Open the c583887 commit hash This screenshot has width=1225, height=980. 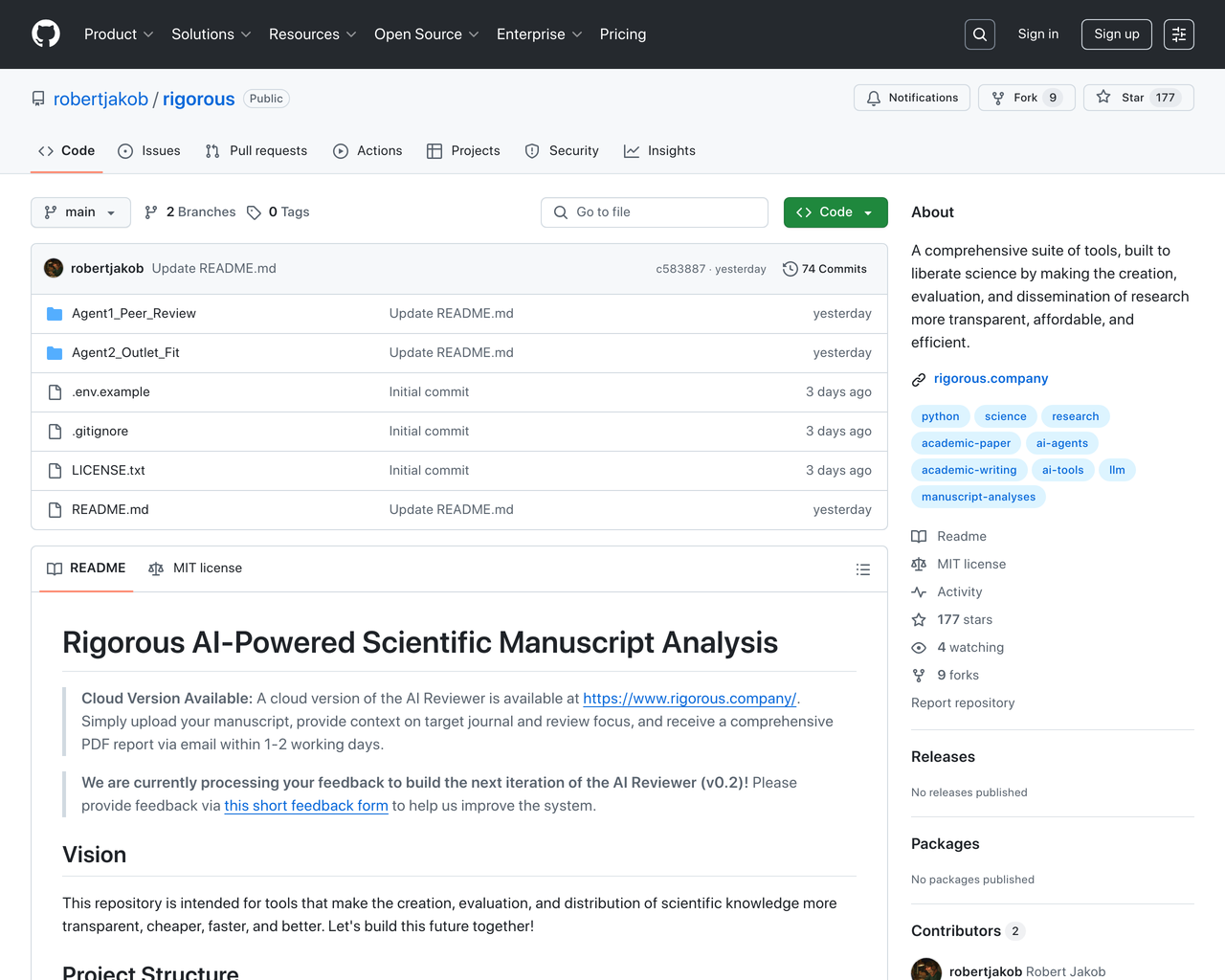[680, 270]
